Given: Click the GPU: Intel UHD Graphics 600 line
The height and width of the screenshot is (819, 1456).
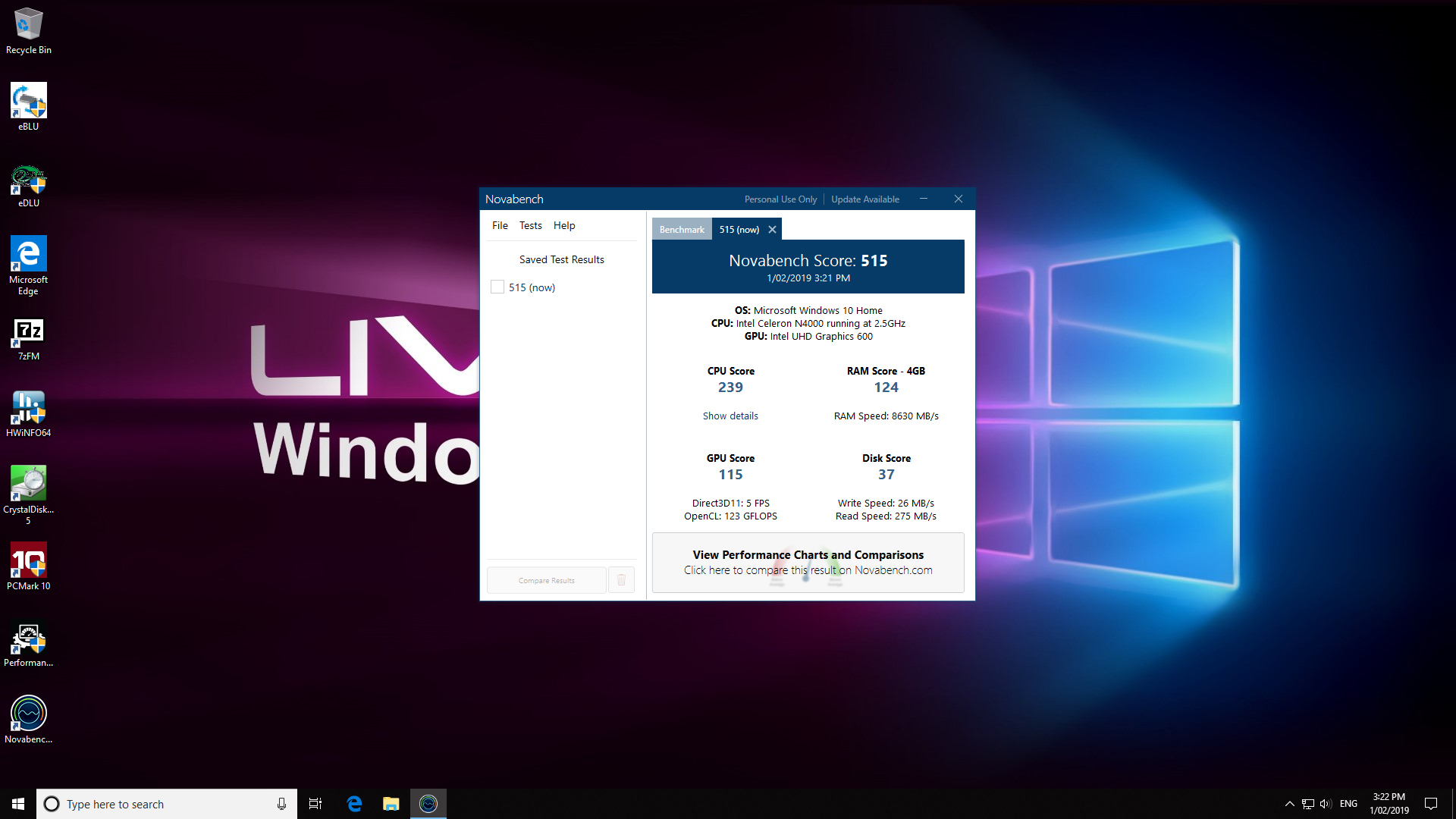Looking at the screenshot, I should pyautogui.click(x=808, y=337).
